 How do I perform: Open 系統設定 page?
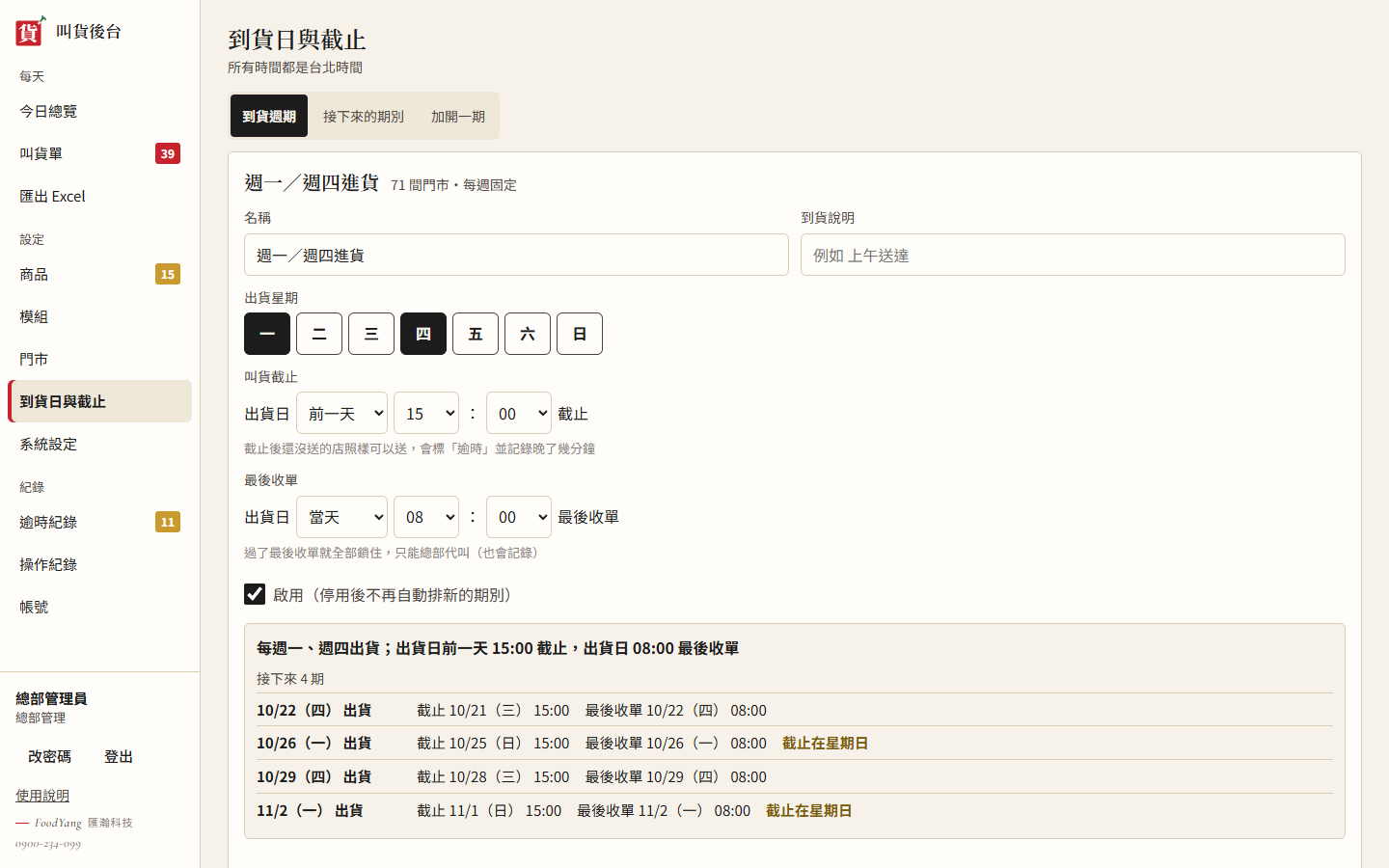[99, 444]
